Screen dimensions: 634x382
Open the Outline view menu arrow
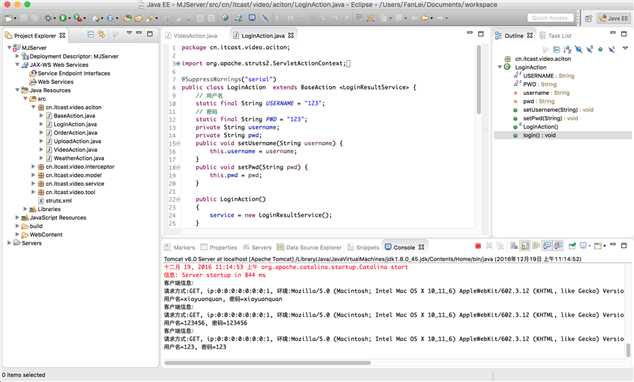[x=626, y=49]
